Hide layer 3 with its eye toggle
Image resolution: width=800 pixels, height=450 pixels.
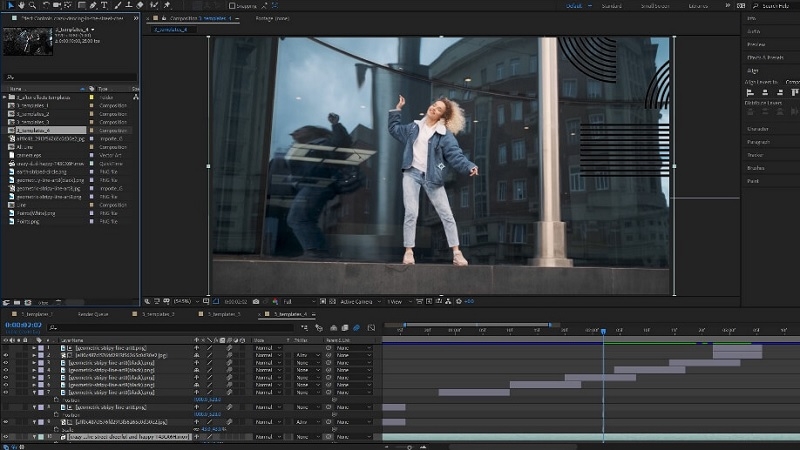tap(6, 363)
